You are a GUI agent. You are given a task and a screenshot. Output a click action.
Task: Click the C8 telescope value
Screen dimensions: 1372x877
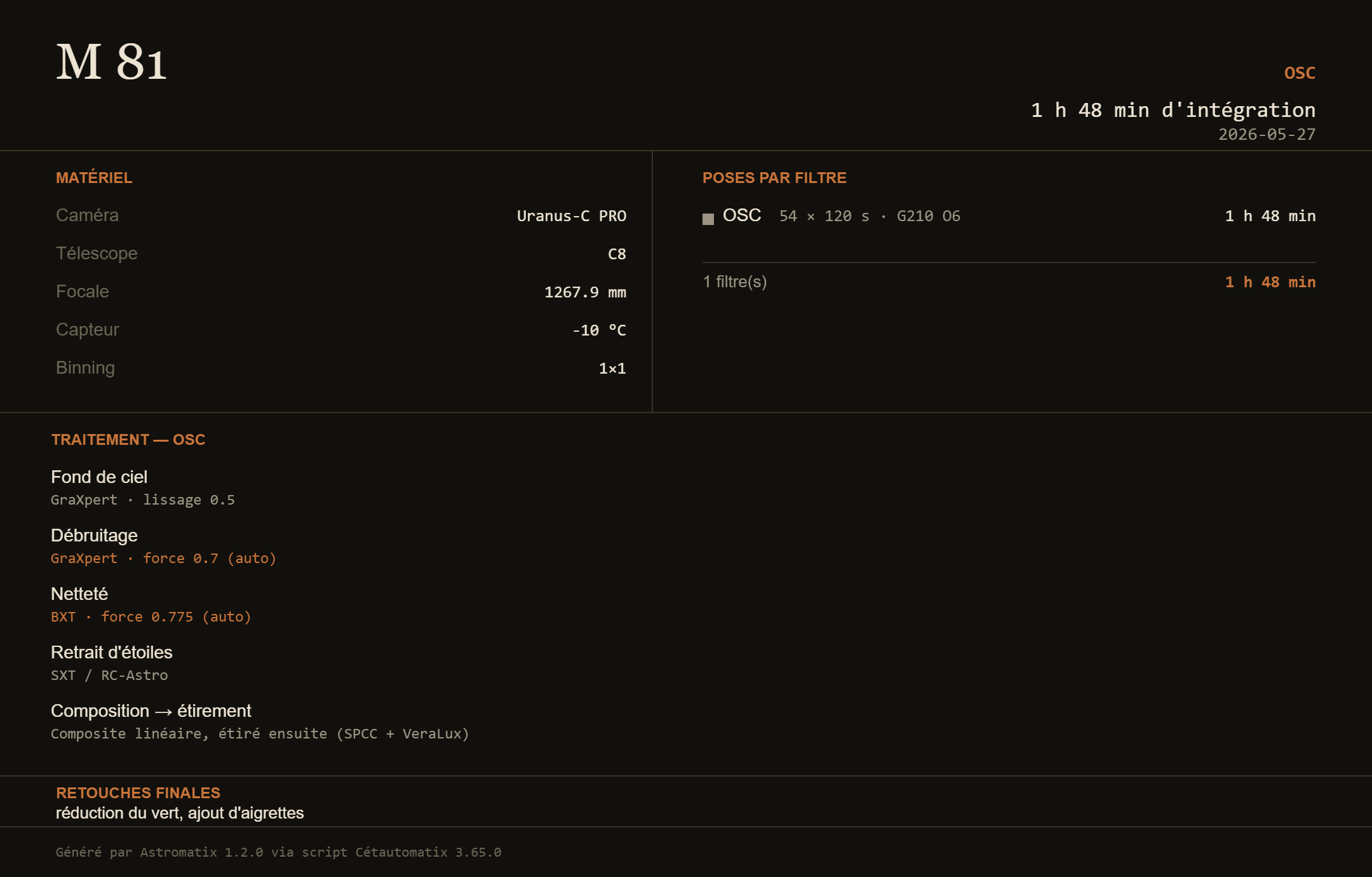pos(617,254)
